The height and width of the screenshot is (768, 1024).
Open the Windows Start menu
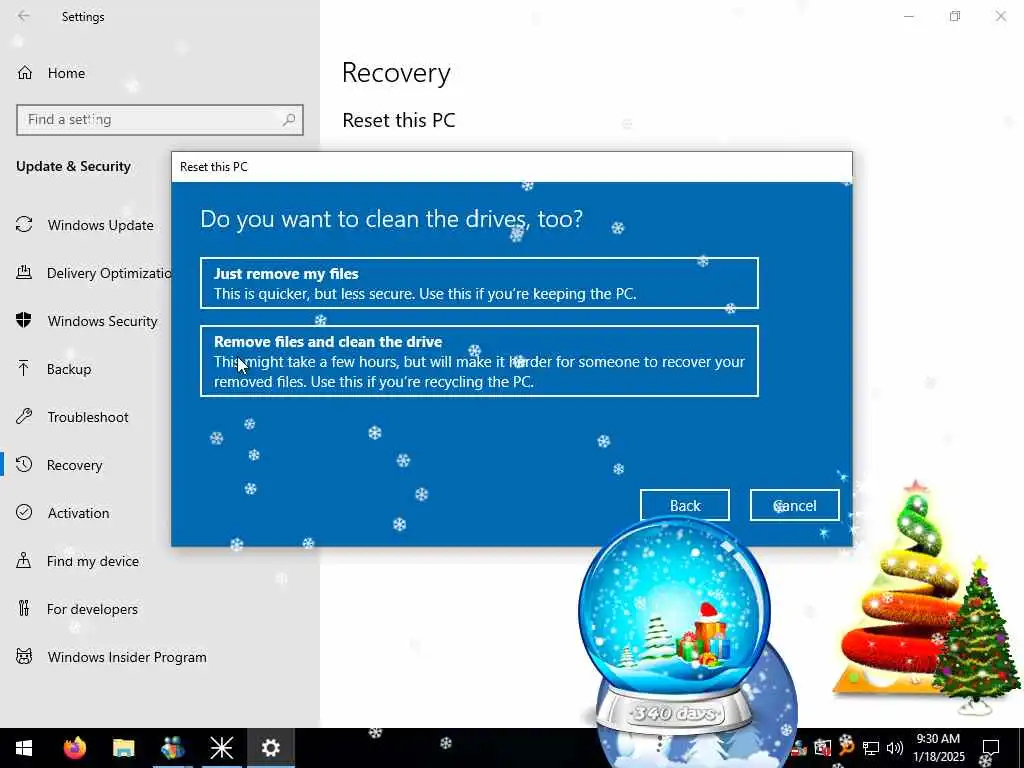point(24,748)
